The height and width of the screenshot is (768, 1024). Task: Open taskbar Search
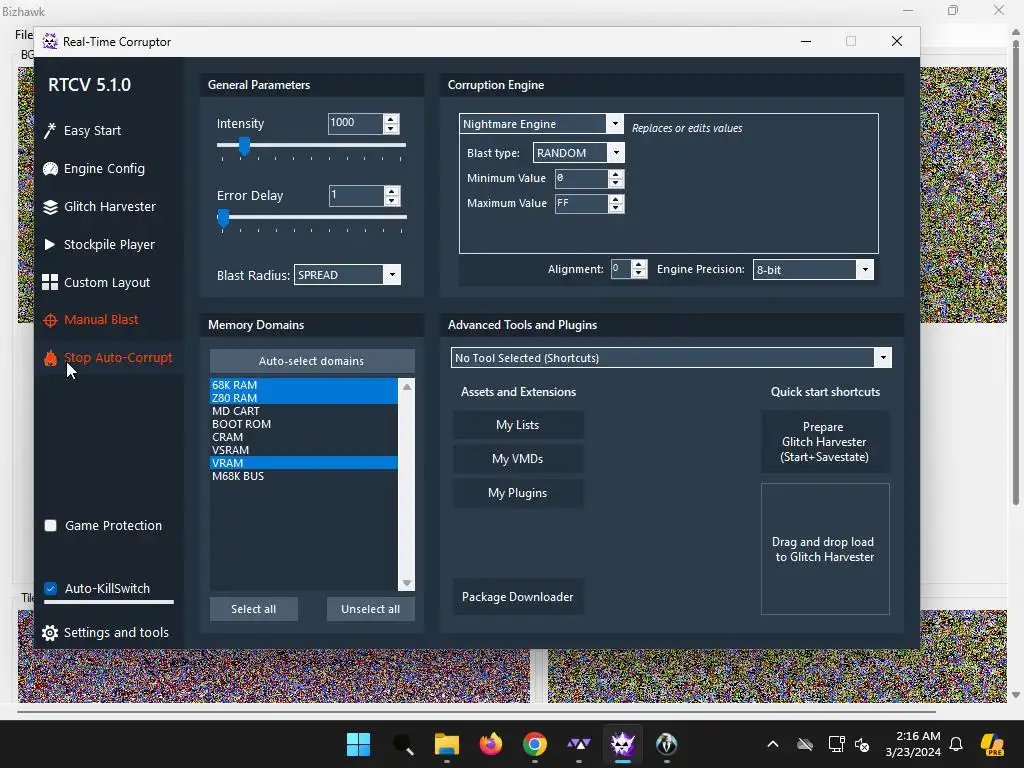click(403, 744)
